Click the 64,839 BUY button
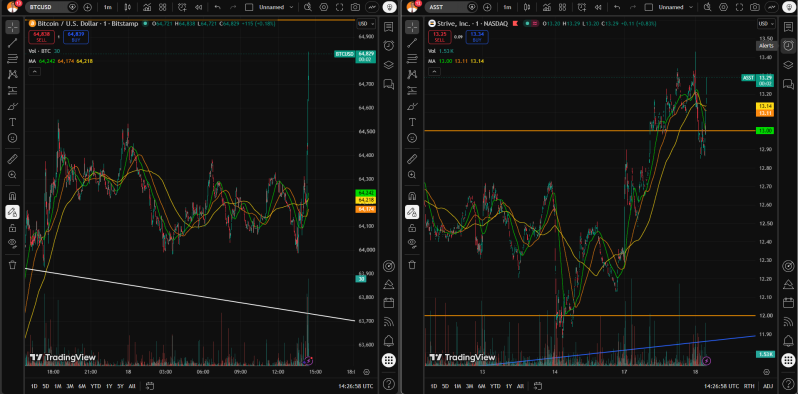The image size is (798, 394). click(x=77, y=37)
